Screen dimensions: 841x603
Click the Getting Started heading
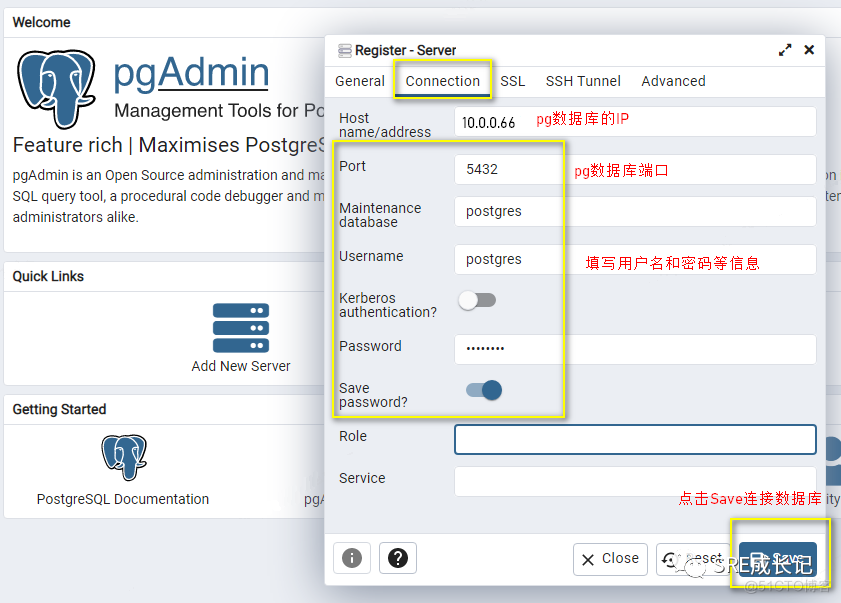pos(60,409)
